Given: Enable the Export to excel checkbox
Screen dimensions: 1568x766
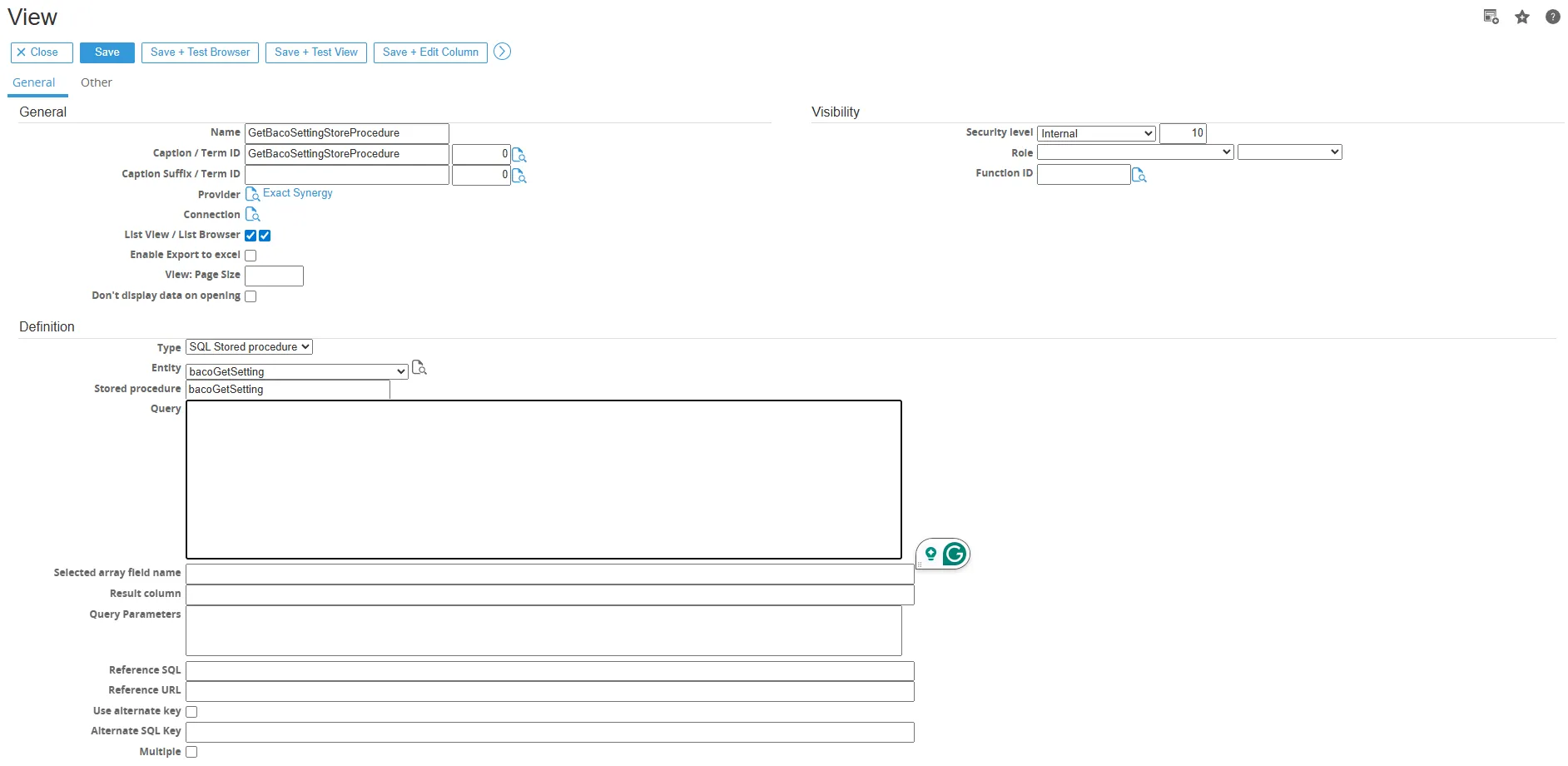Looking at the screenshot, I should click(x=251, y=256).
